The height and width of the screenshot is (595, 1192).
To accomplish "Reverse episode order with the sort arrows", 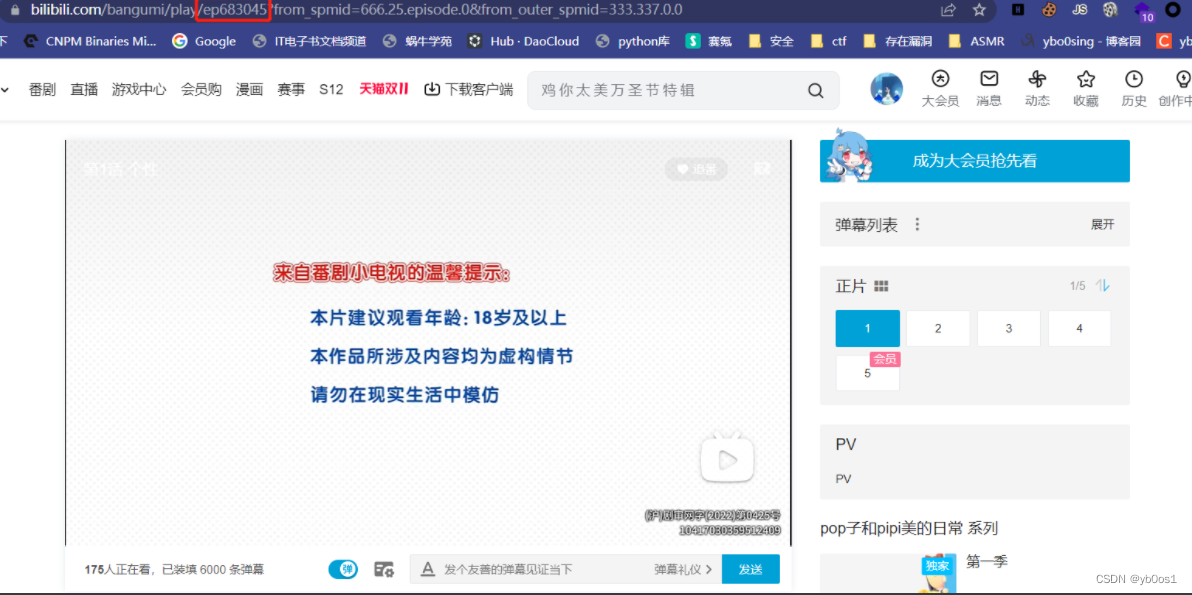I will point(1102,286).
